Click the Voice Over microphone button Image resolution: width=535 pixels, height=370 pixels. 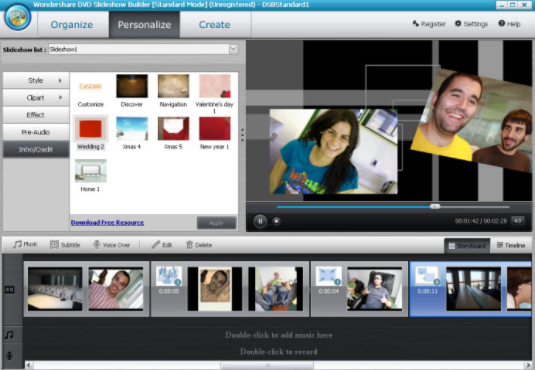pos(112,244)
